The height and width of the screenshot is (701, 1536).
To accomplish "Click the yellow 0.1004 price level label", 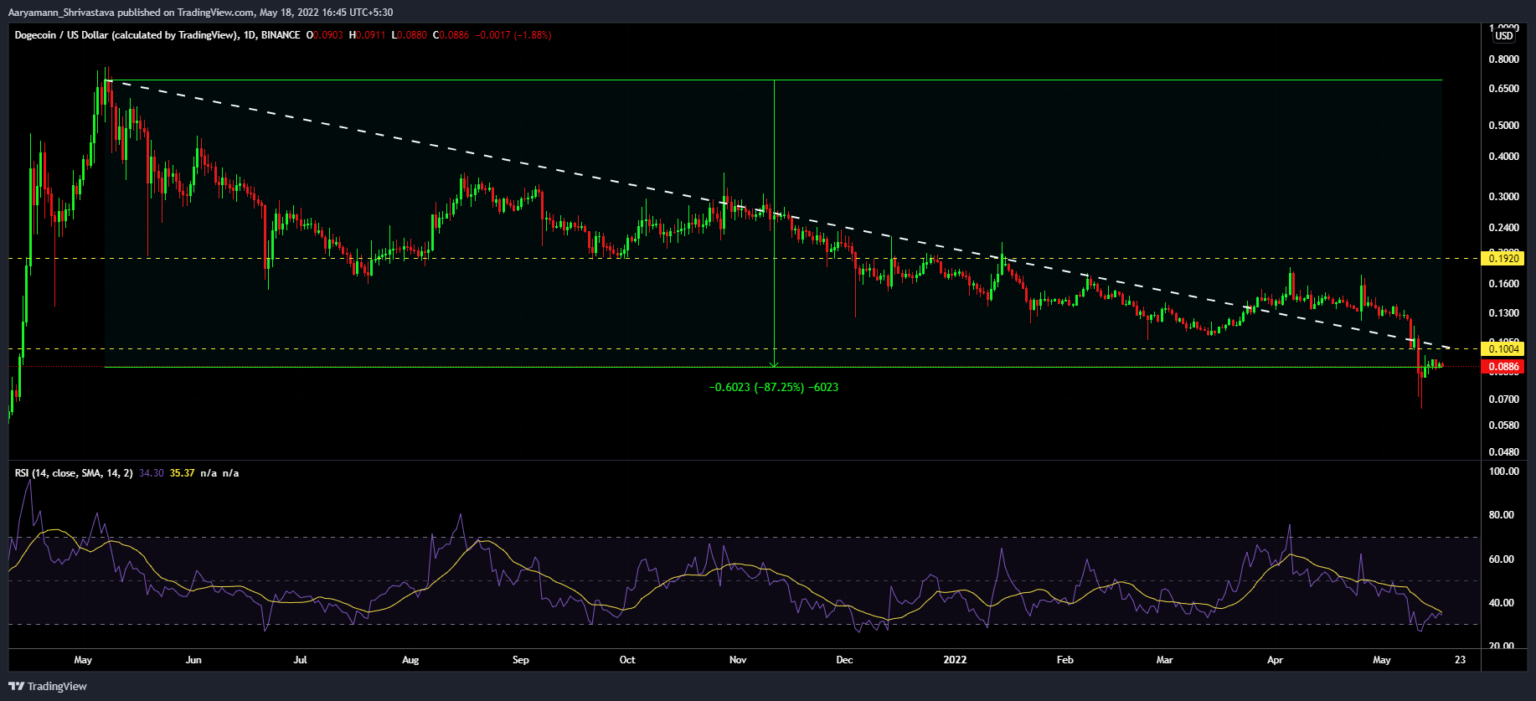I will click(1504, 349).
